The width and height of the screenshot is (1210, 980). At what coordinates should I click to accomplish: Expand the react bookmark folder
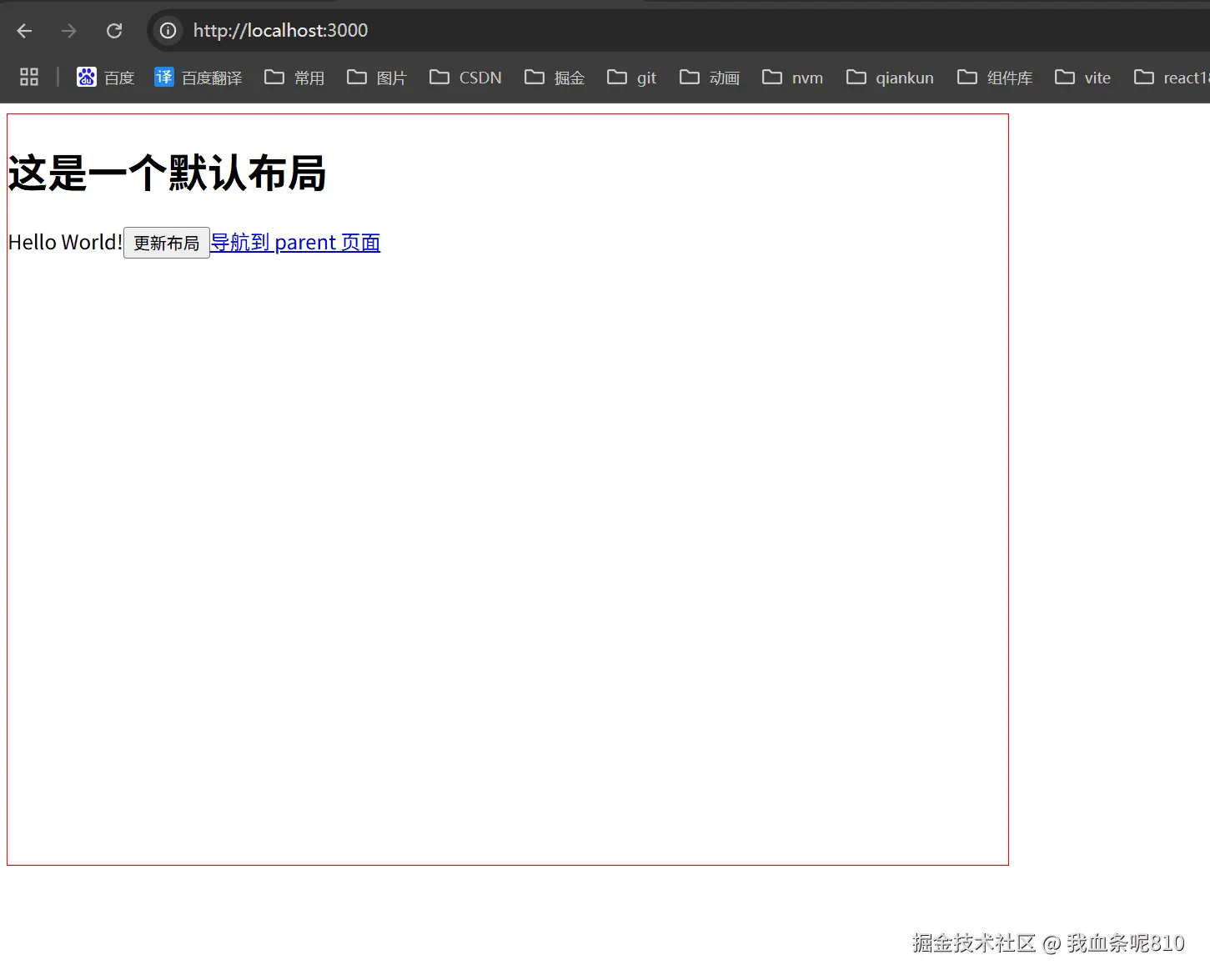[1172, 78]
